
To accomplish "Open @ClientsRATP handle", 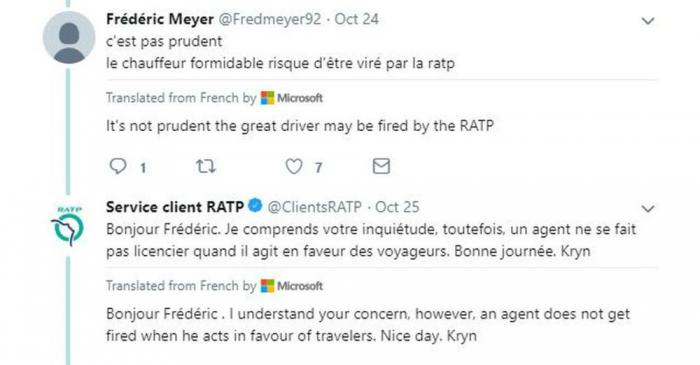I will (x=314, y=207).
